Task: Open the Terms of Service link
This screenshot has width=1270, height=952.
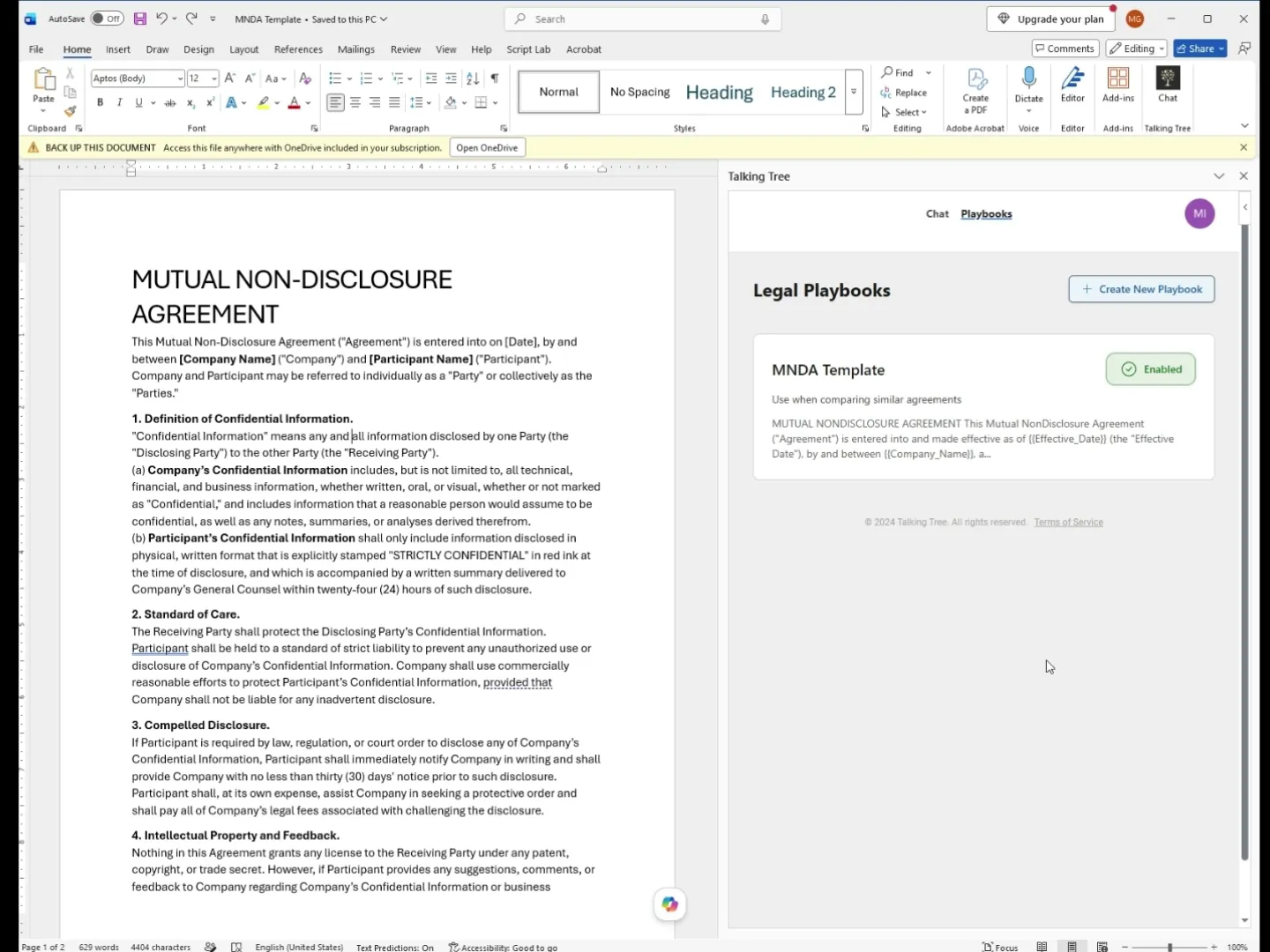Action: click(x=1068, y=522)
